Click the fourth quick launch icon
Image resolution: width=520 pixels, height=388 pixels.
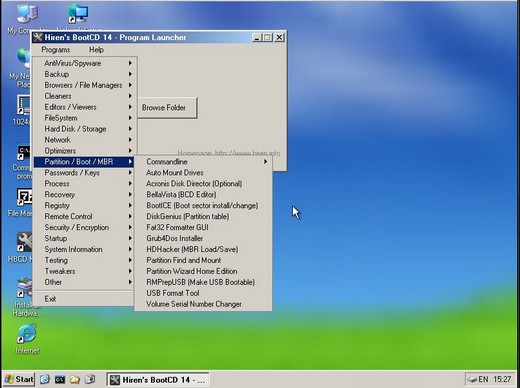tap(90, 379)
